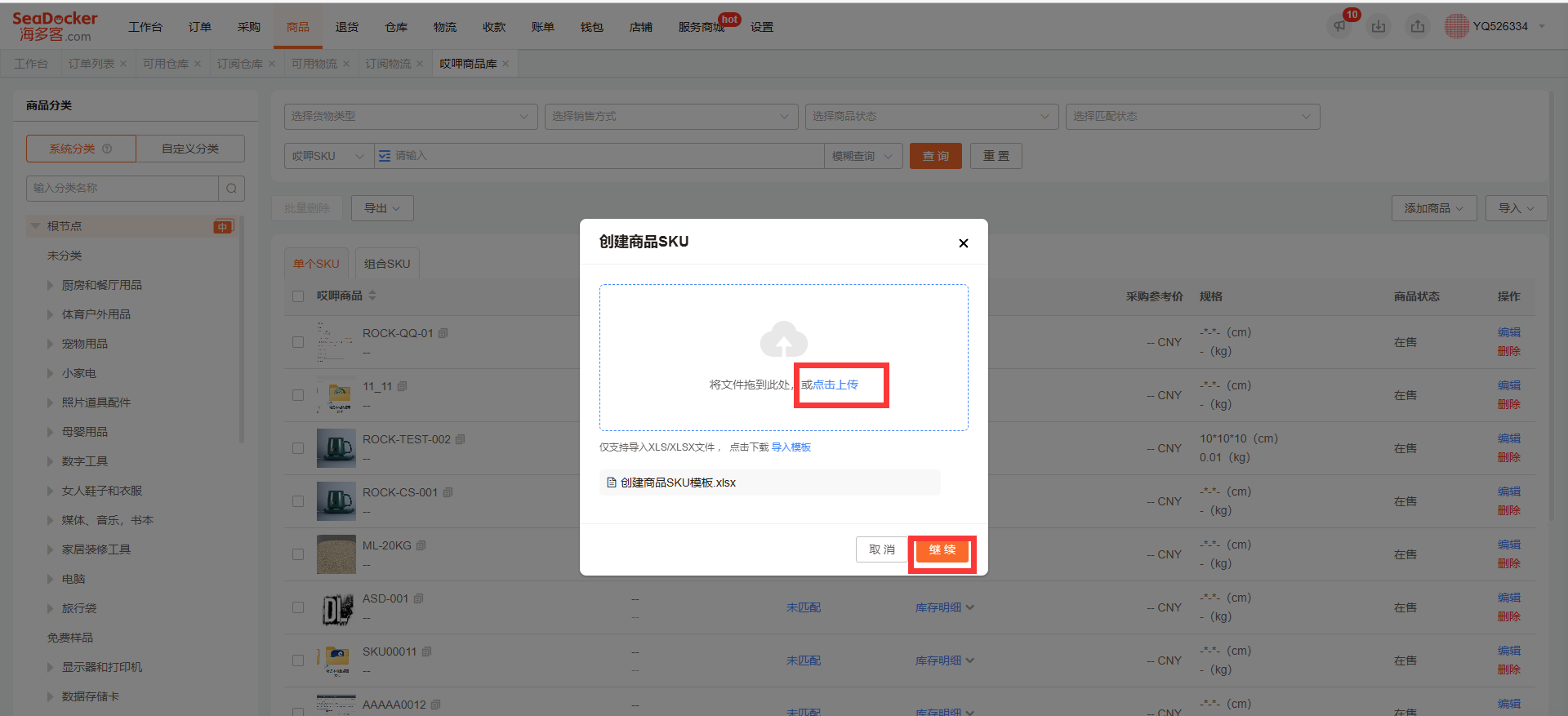Check the ROCK-QQ-01 row checkbox

pyautogui.click(x=298, y=342)
